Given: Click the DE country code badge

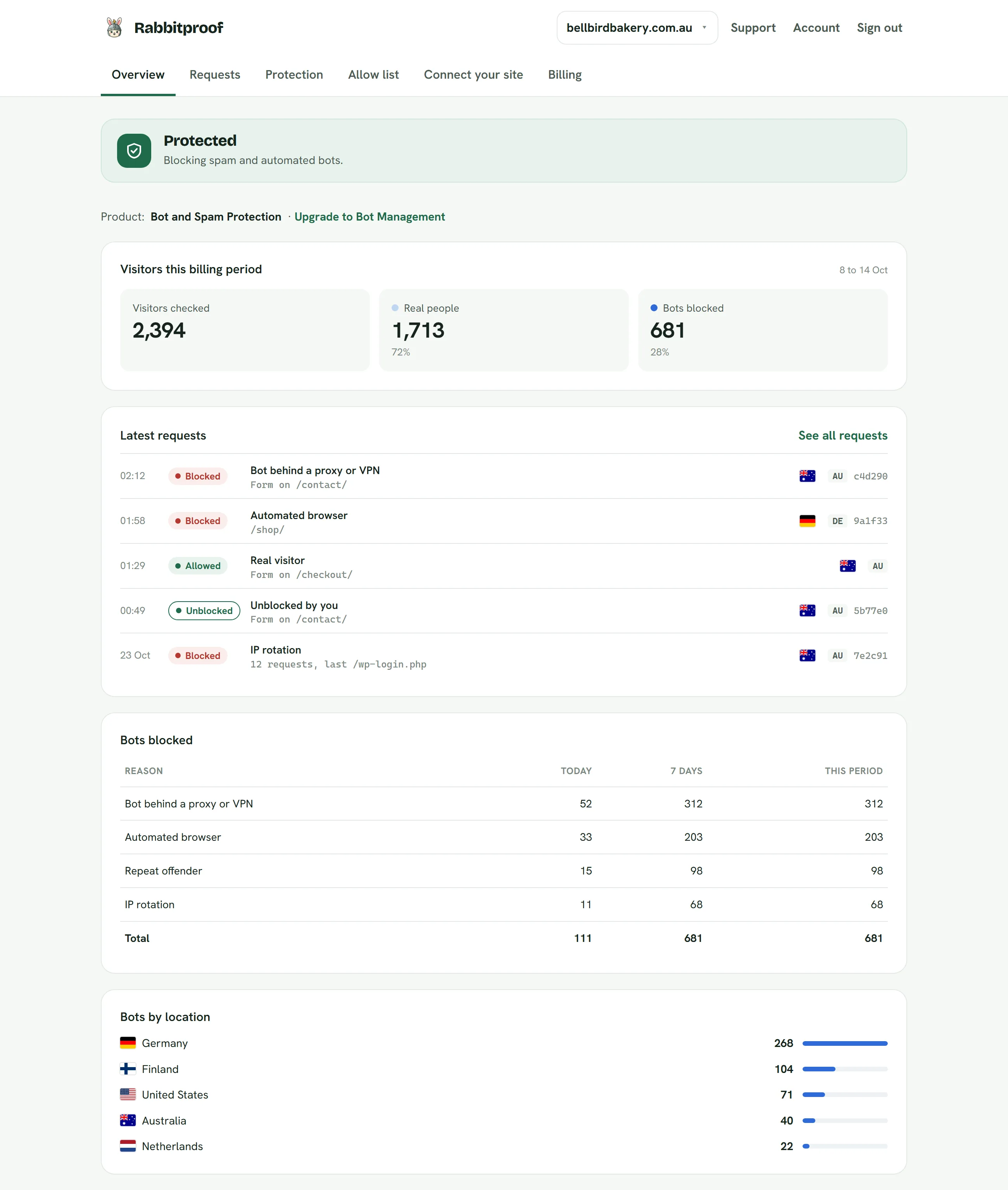Looking at the screenshot, I should click(837, 521).
